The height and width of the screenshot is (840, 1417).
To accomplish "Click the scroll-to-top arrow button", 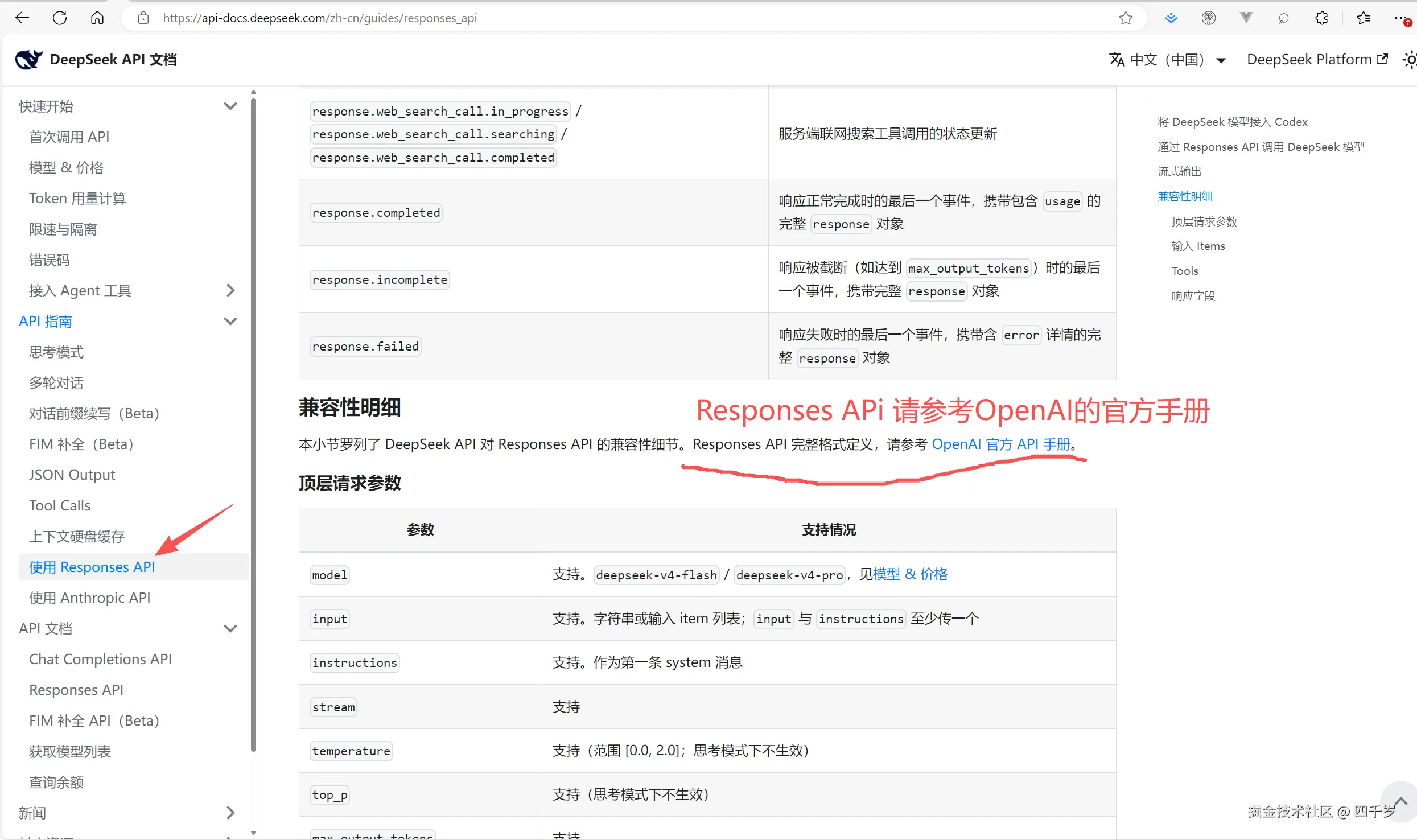I will click(x=1399, y=801).
